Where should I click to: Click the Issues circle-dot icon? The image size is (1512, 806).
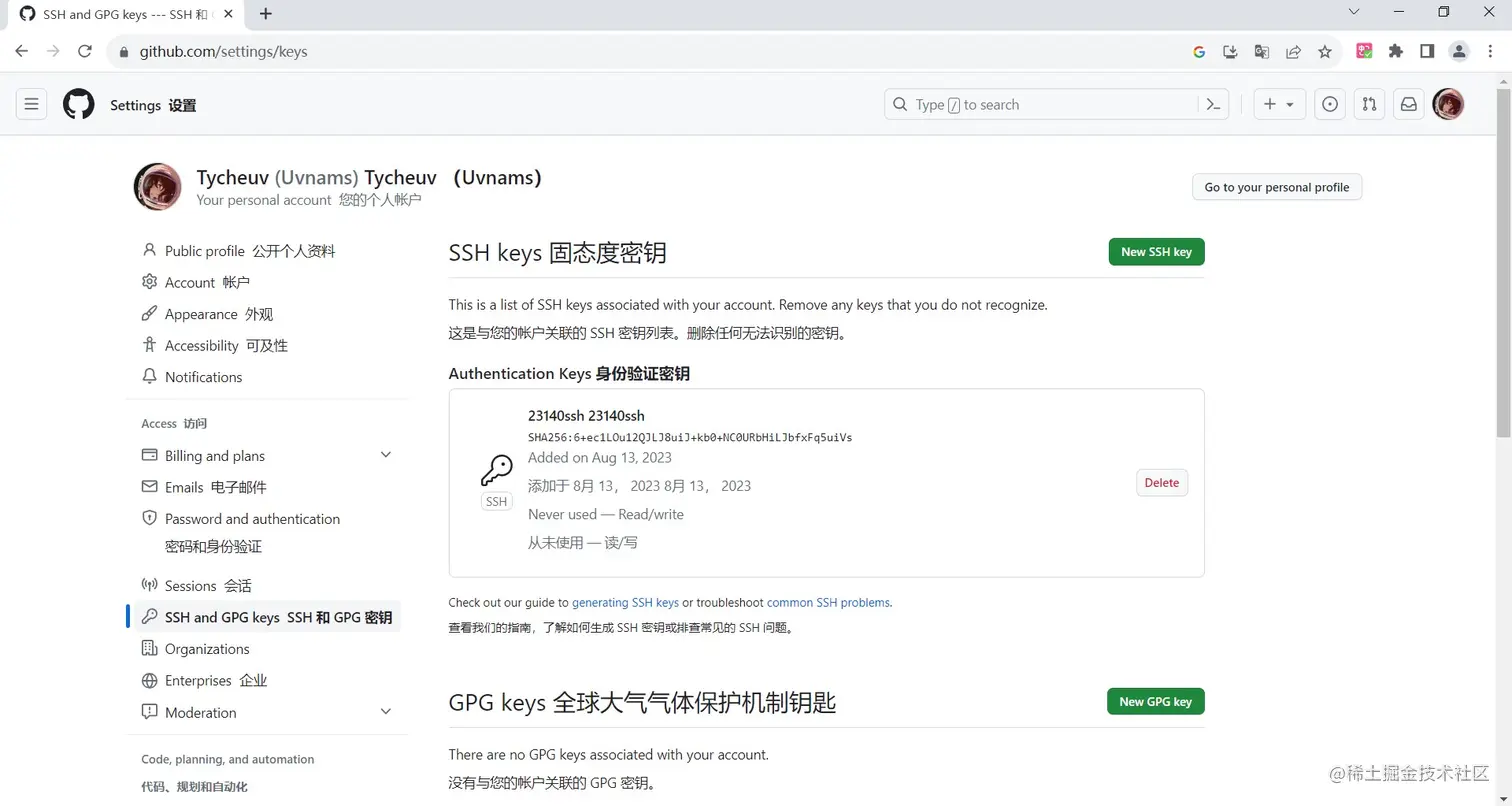pyautogui.click(x=1329, y=104)
